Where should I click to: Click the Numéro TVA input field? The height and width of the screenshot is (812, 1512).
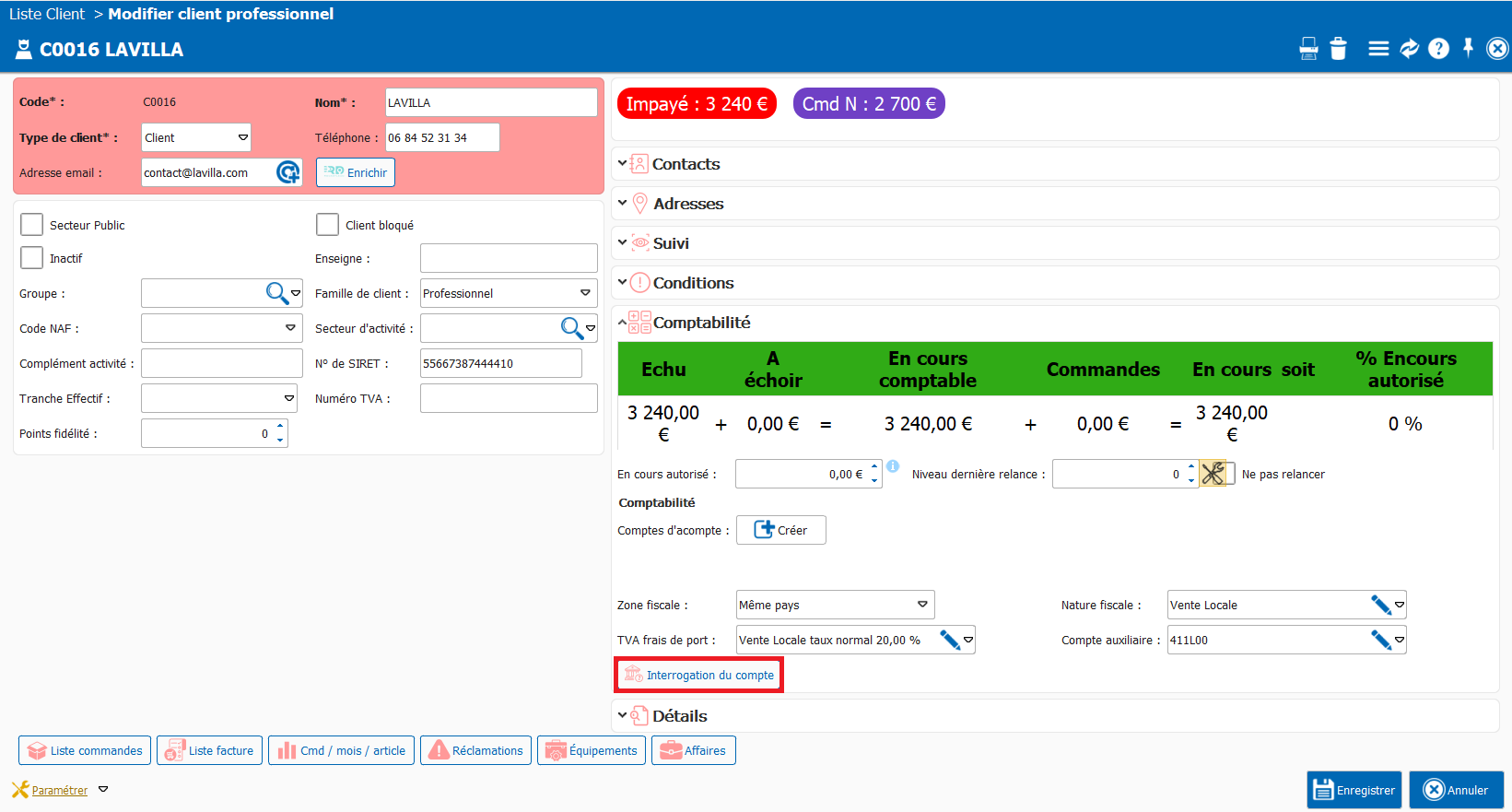coord(509,398)
